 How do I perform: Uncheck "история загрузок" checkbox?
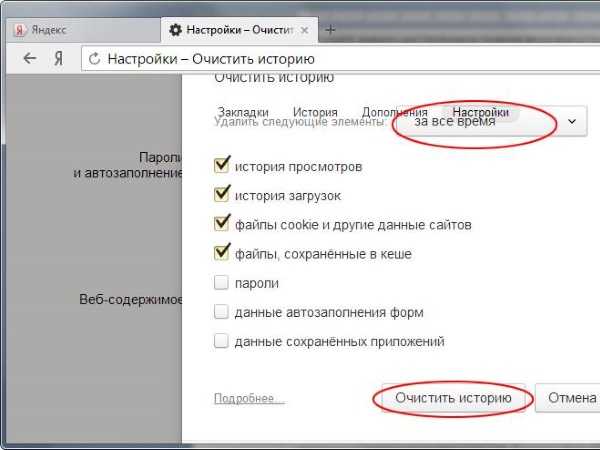pyautogui.click(x=222, y=194)
